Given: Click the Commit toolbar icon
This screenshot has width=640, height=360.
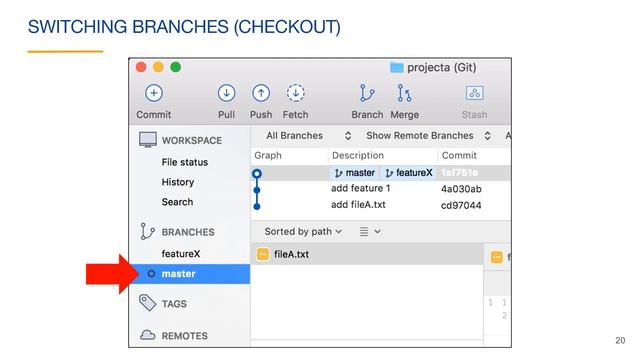Looking at the screenshot, I should coord(154,93).
